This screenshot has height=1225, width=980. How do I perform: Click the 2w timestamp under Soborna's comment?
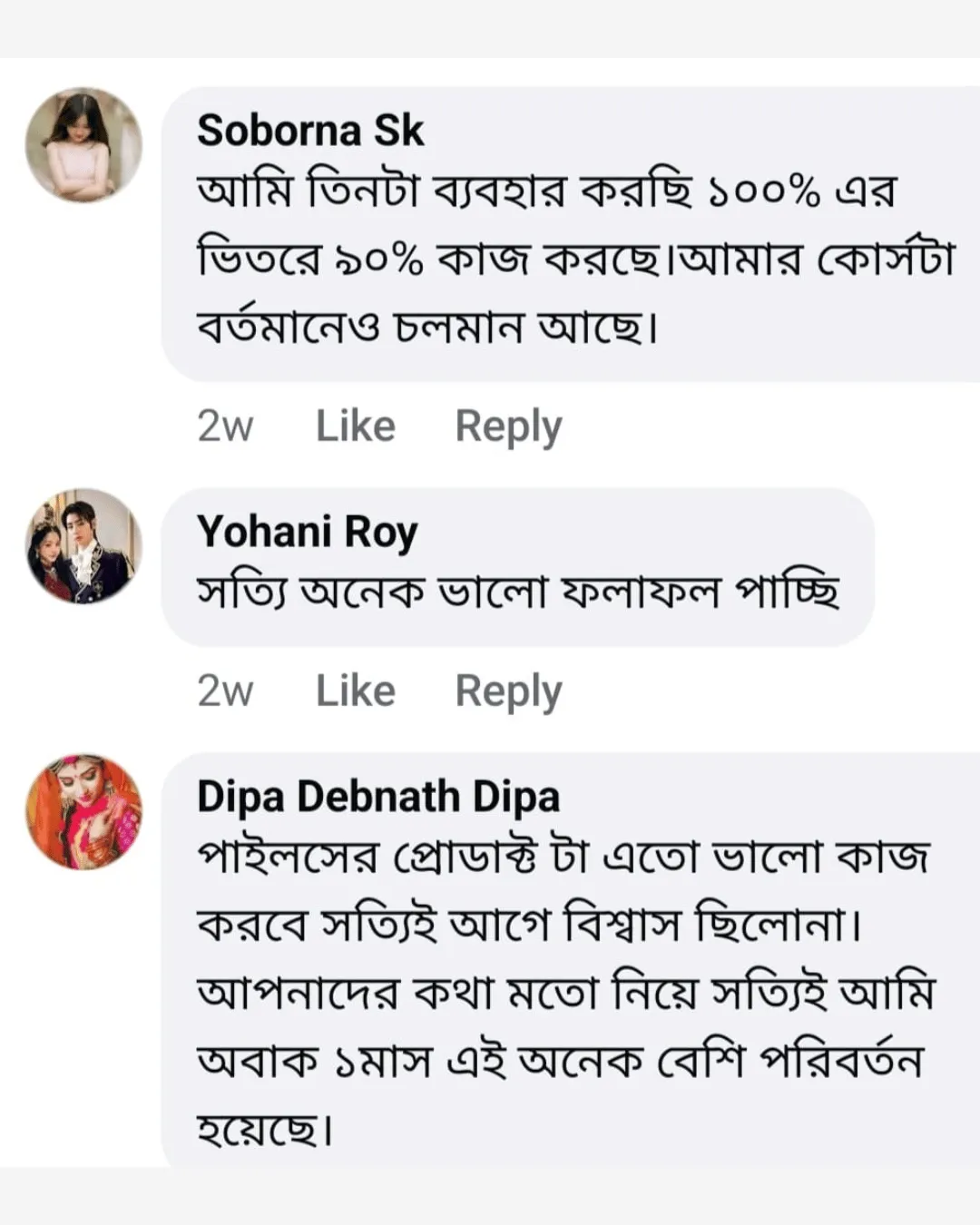pyautogui.click(x=225, y=426)
